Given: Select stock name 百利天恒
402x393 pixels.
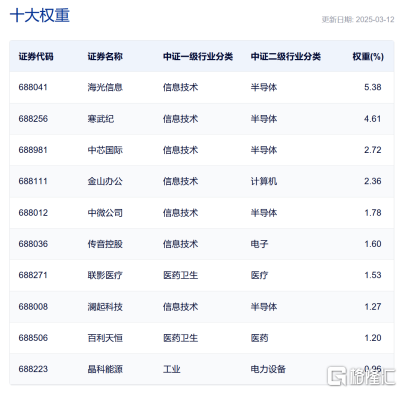Looking at the screenshot, I should (105, 338).
